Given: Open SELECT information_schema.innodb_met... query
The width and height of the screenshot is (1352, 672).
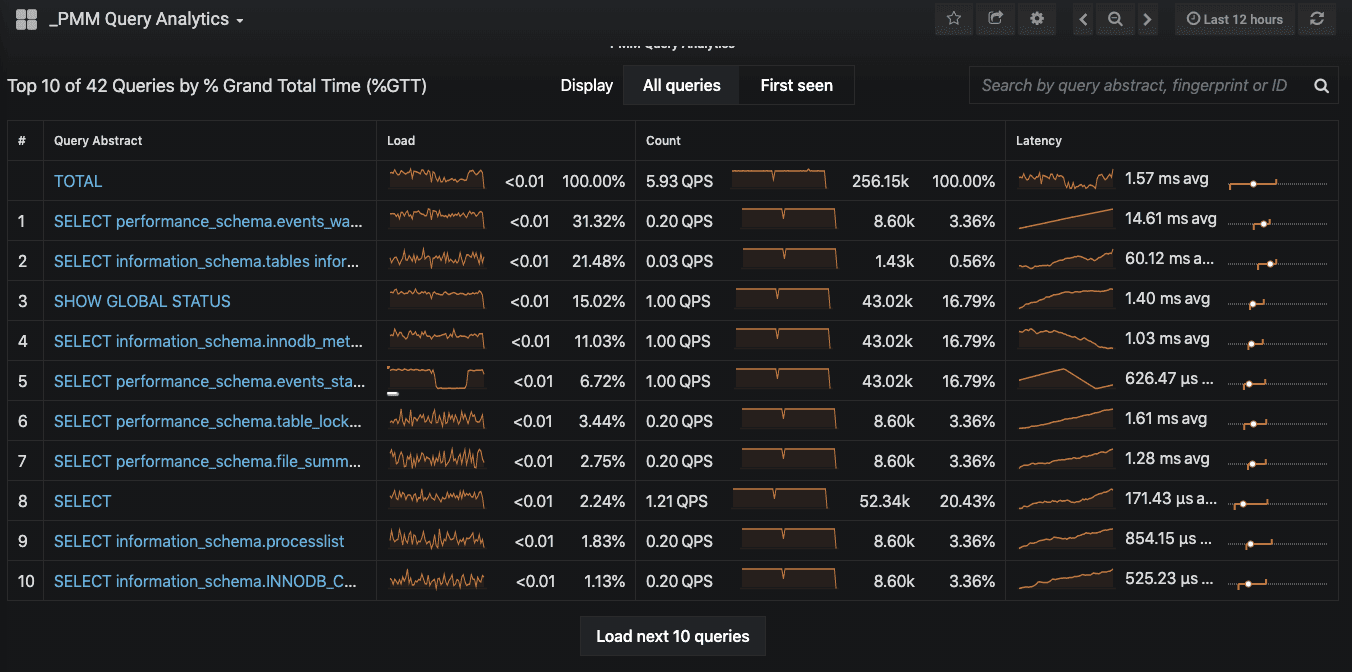Looking at the screenshot, I should tap(208, 341).
